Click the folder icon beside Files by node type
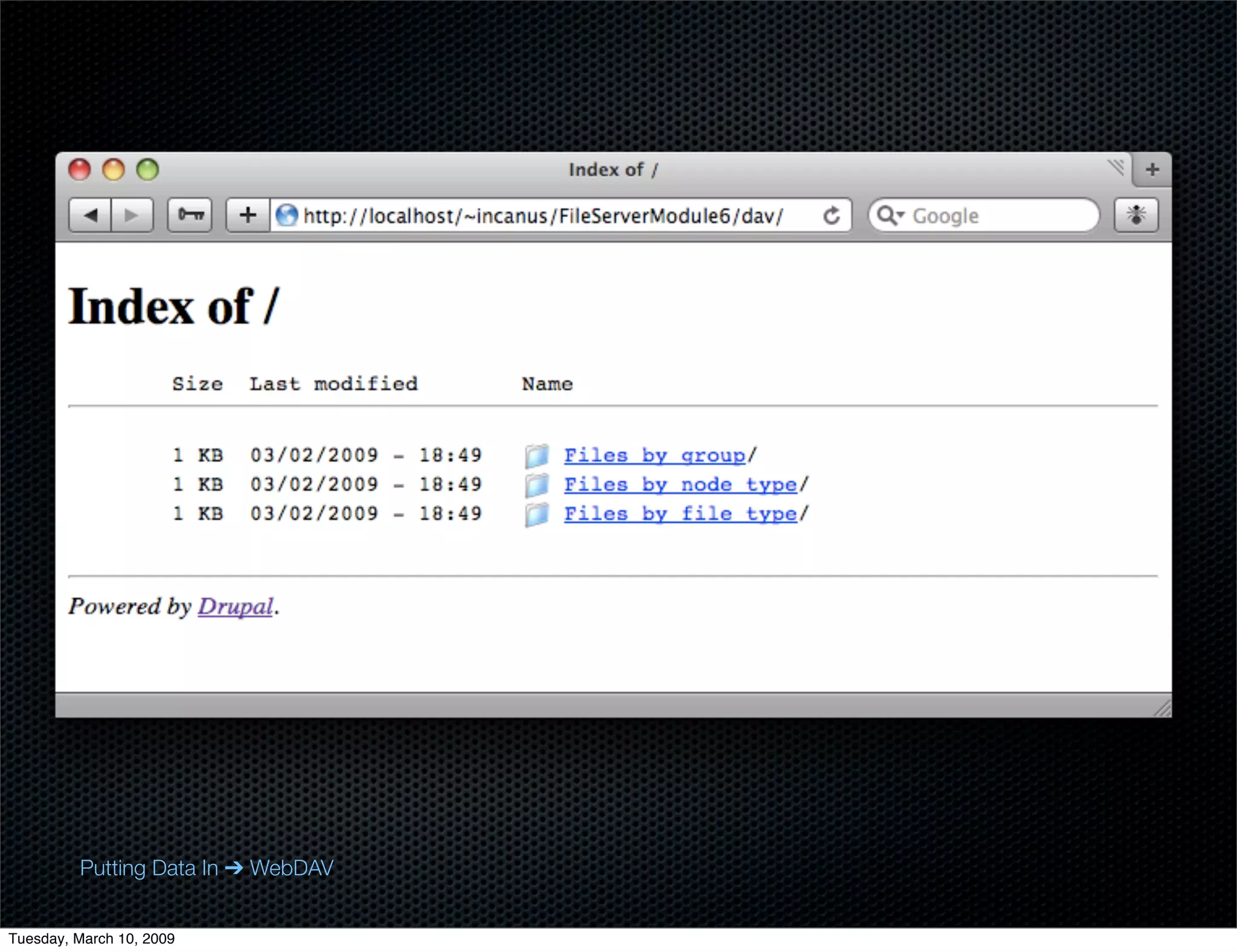The height and width of the screenshot is (952, 1237). click(536, 485)
